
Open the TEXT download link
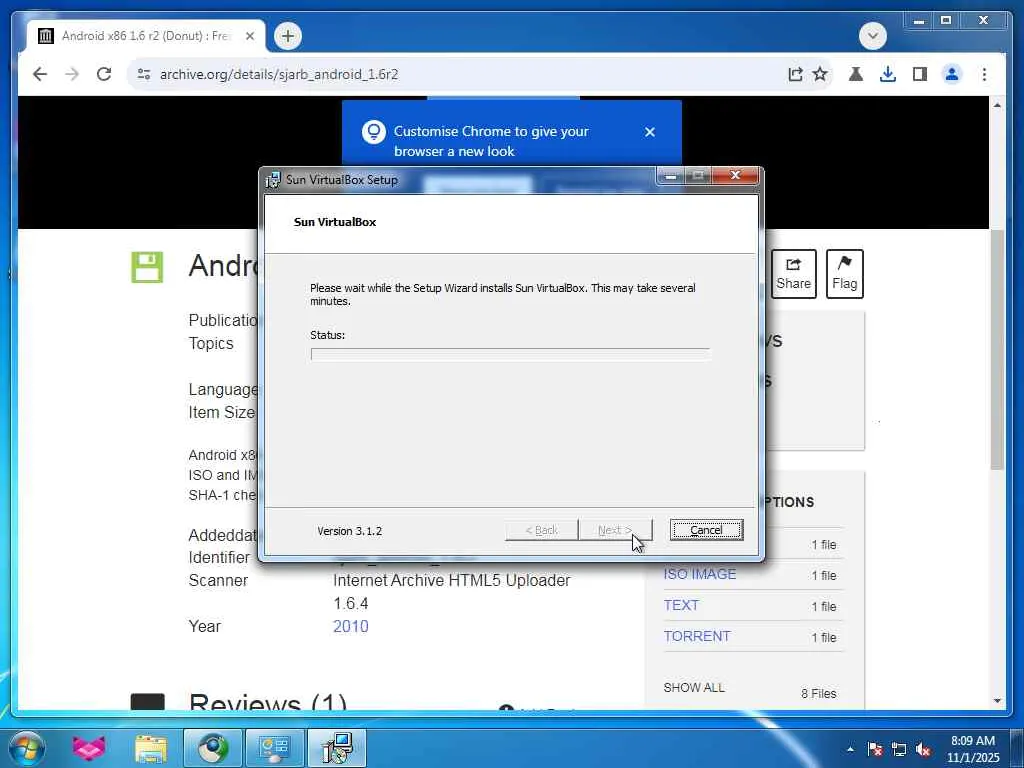click(x=681, y=605)
